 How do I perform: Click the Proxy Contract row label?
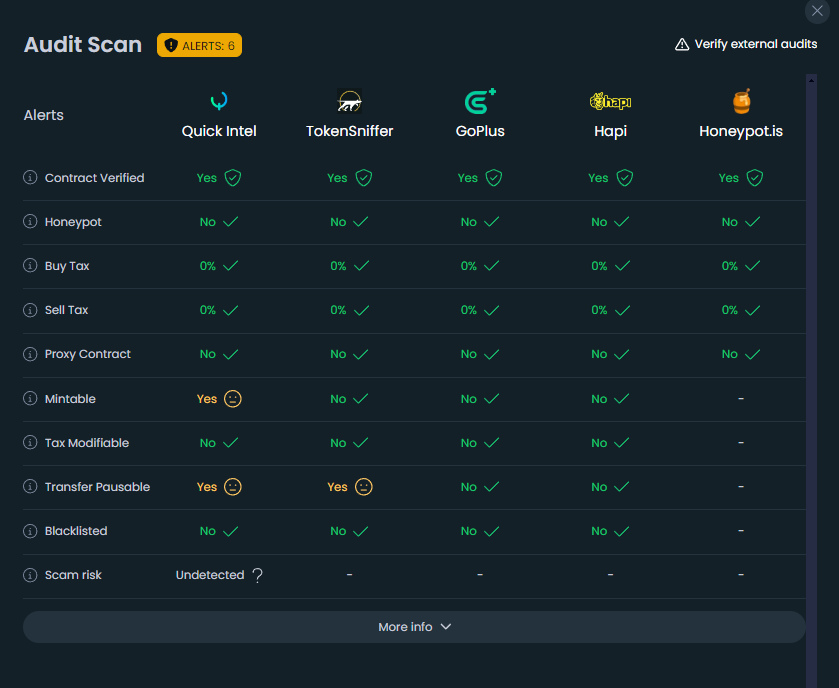[88, 354]
